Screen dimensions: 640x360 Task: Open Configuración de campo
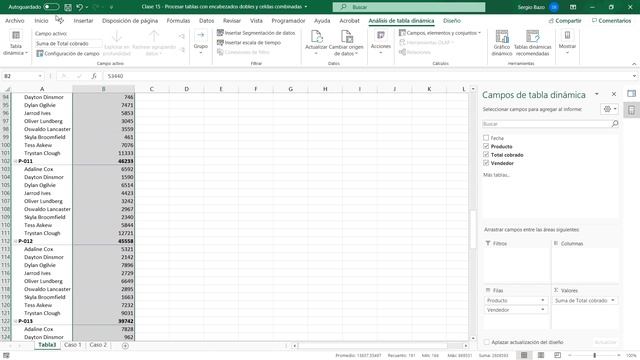tap(68, 53)
